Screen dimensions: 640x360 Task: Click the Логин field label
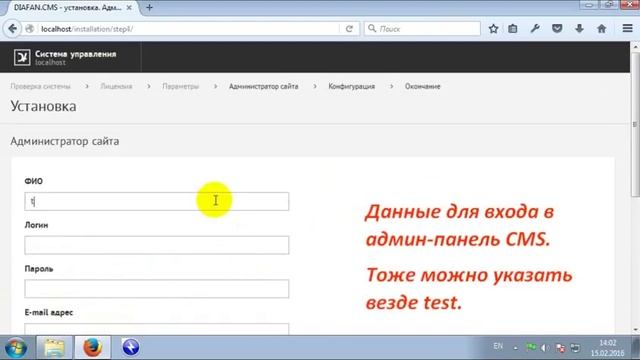click(36, 225)
